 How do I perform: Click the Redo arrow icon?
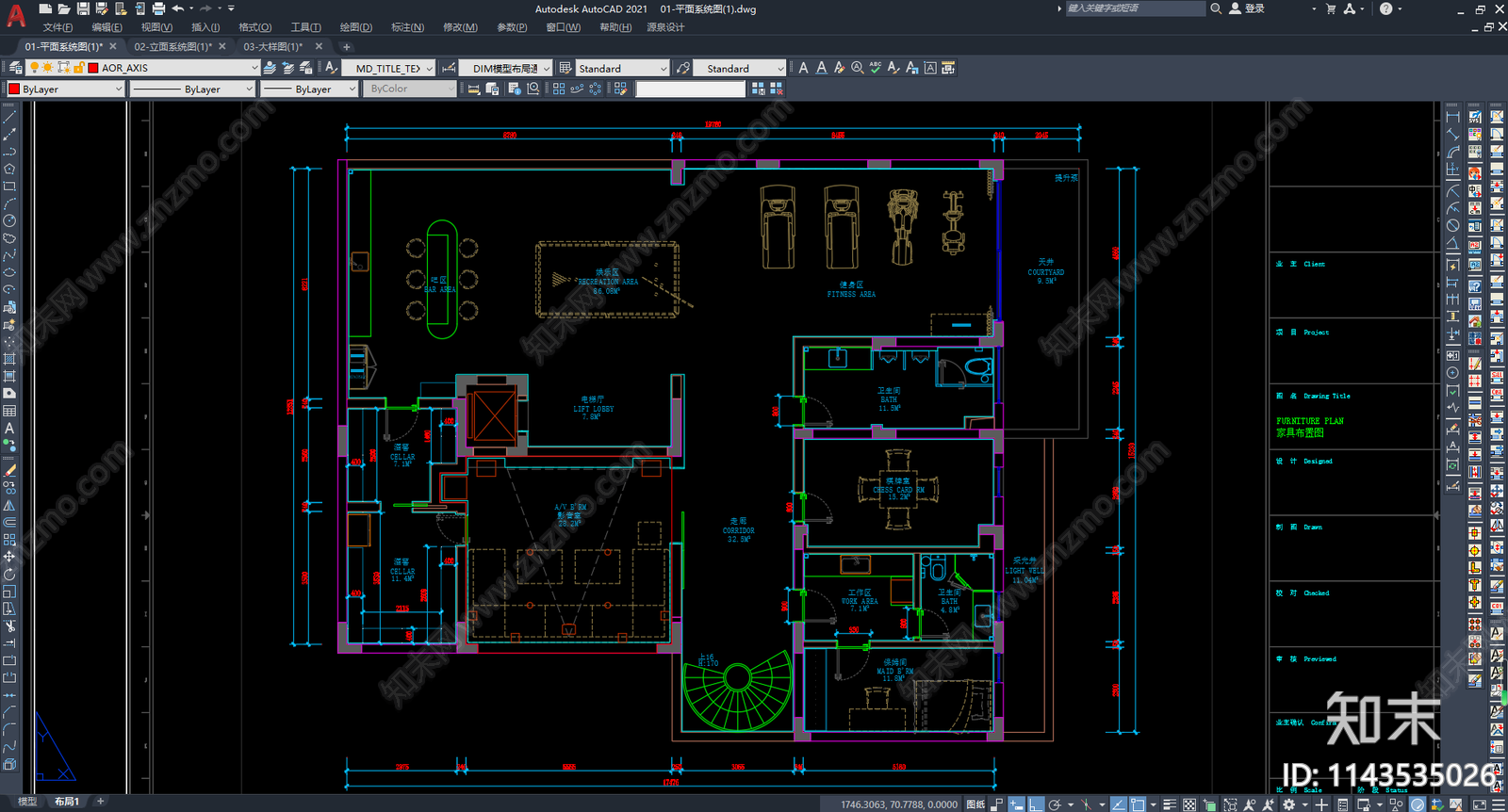[x=205, y=8]
